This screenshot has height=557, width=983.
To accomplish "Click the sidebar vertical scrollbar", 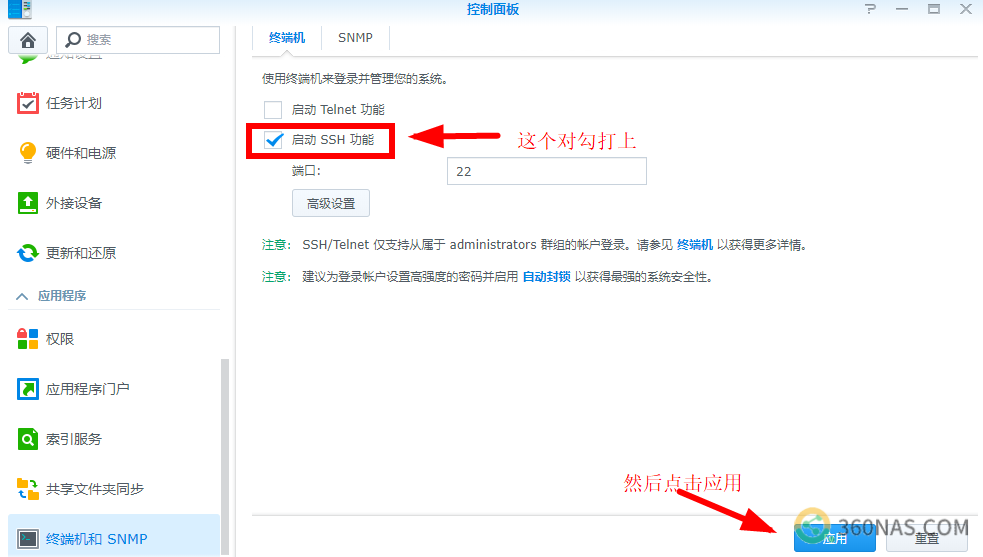I will click(x=225, y=456).
